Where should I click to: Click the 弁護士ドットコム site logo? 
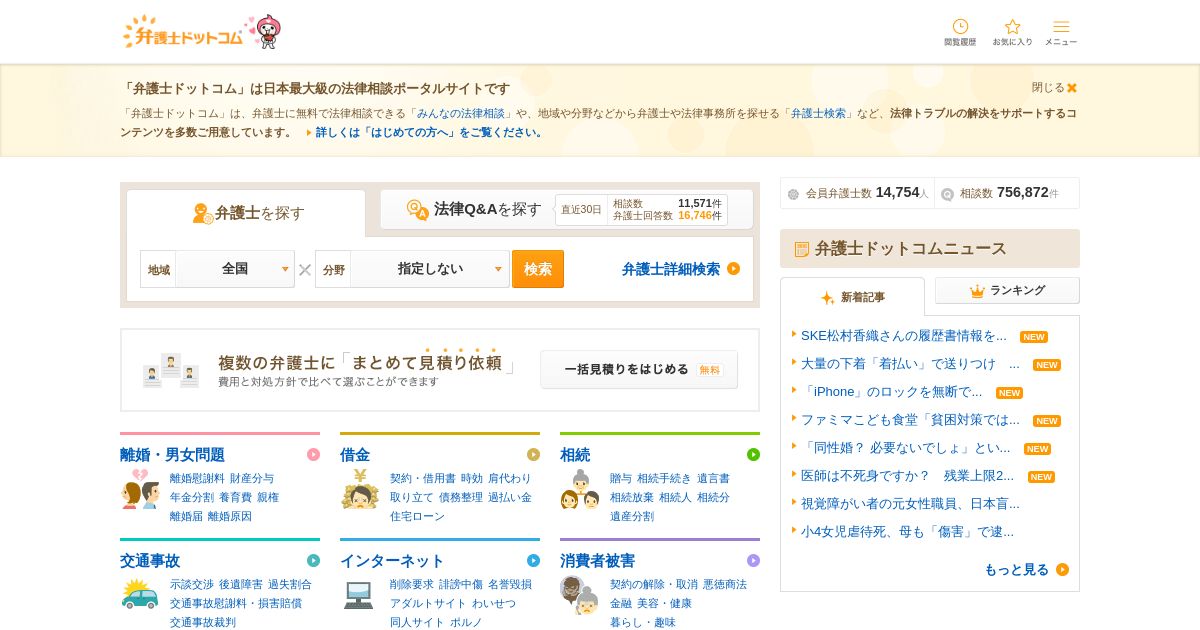(183, 32)
